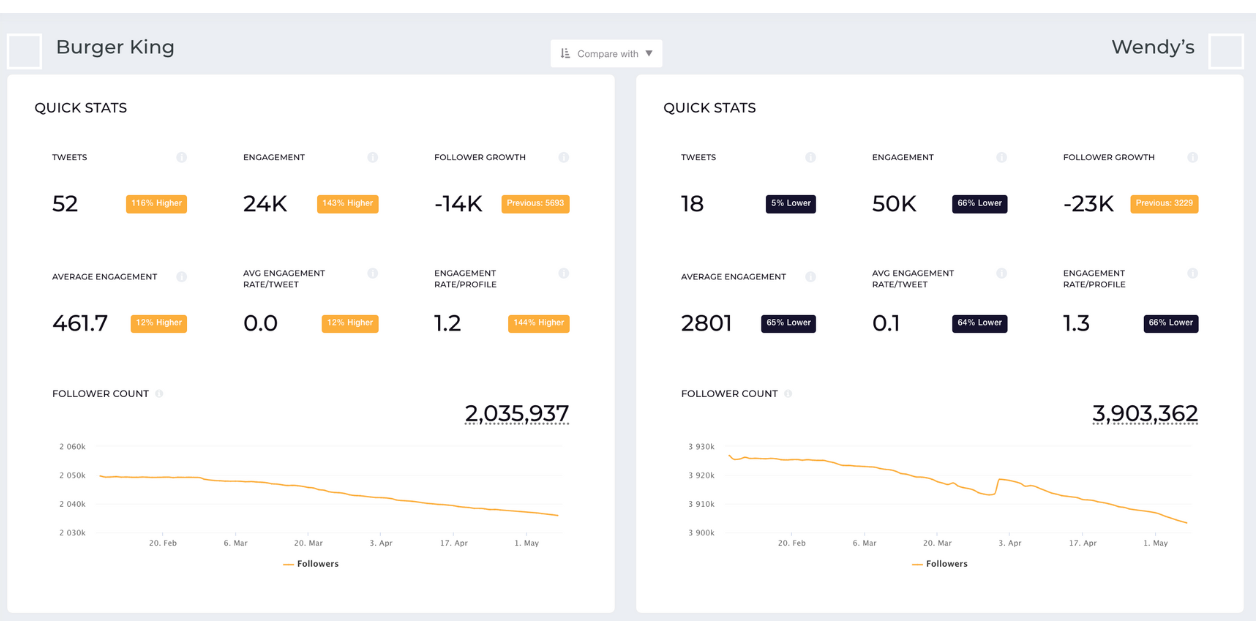Click the 143% Higher badge
1256x634 pixels.
(348, 204)
